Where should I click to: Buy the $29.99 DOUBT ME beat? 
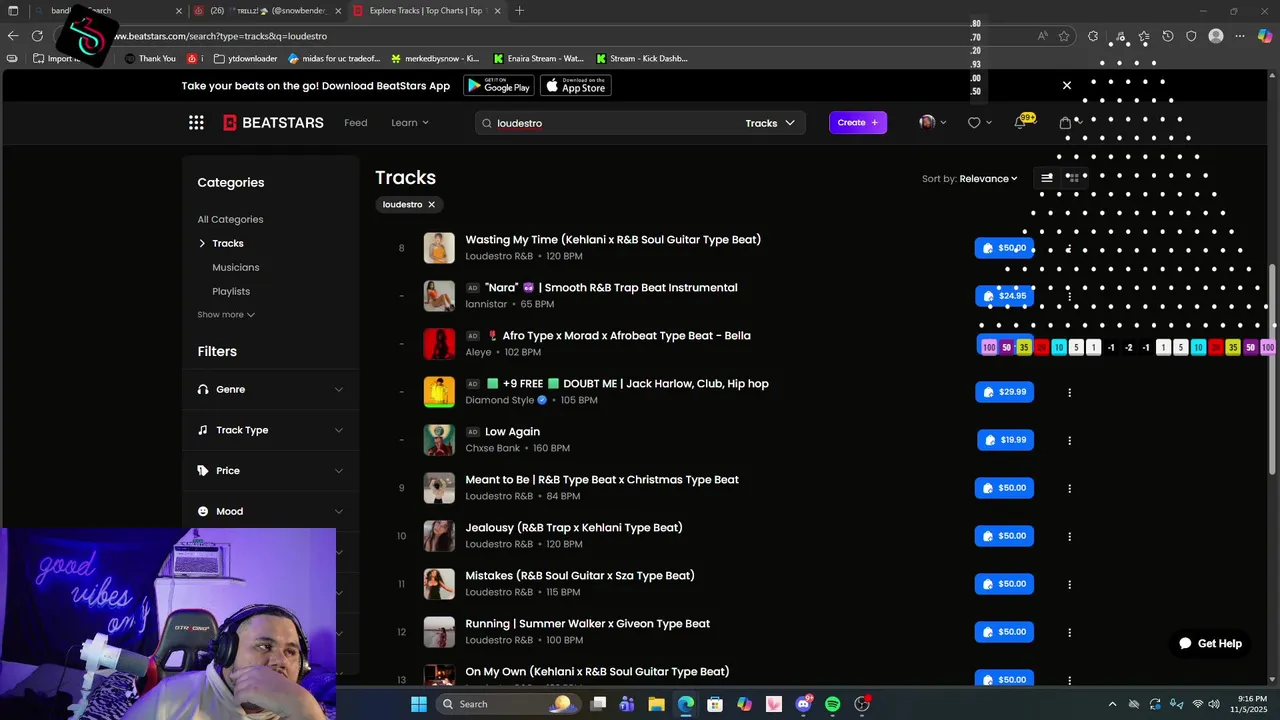coord(1004,392)
